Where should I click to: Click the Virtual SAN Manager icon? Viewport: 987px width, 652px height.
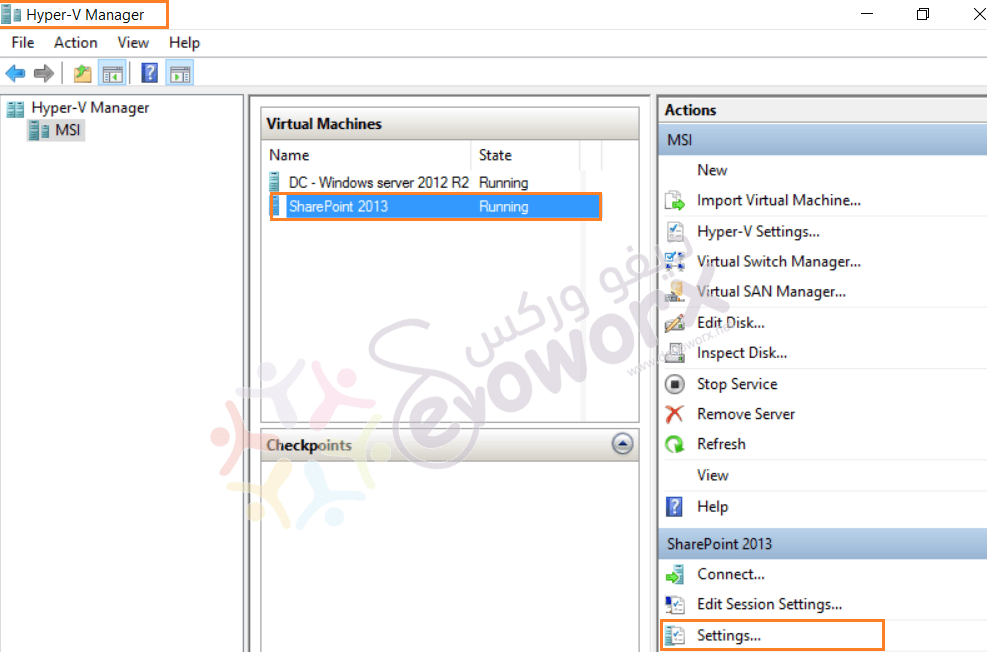pyautogui.click(x=675, y=291)
